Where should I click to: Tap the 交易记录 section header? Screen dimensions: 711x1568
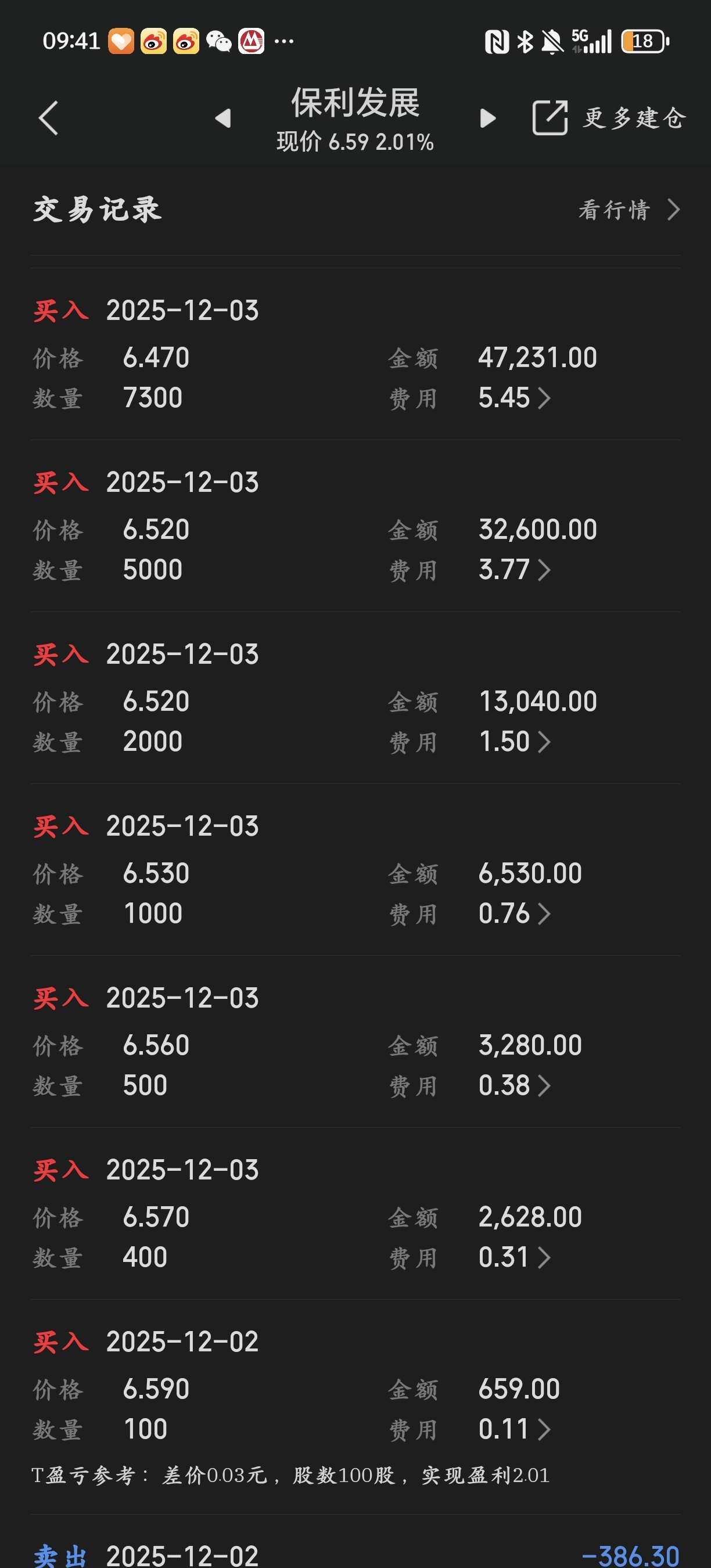pyautogui.click(x=98, y=210)
